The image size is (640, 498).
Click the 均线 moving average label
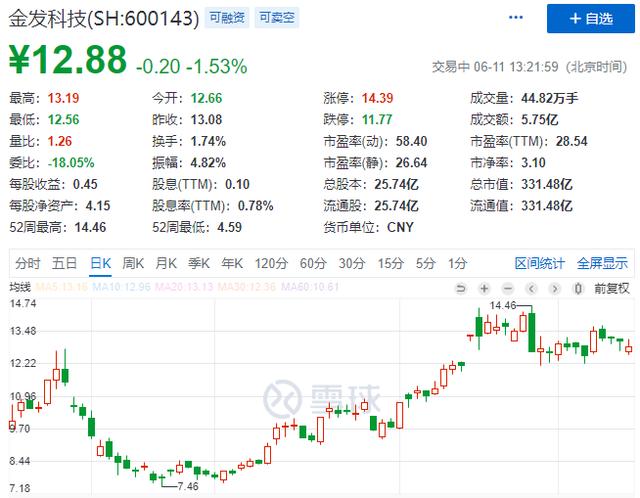click(x=20, y=287)
